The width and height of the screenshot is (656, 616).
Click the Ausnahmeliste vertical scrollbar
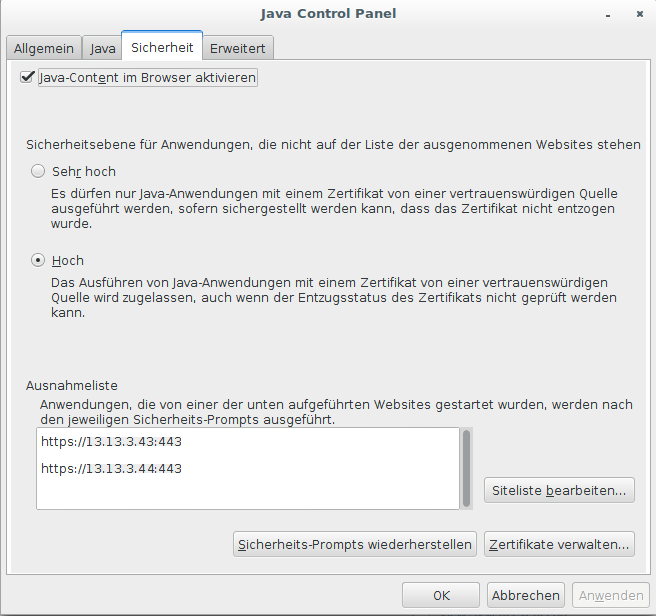click(466, 468)
